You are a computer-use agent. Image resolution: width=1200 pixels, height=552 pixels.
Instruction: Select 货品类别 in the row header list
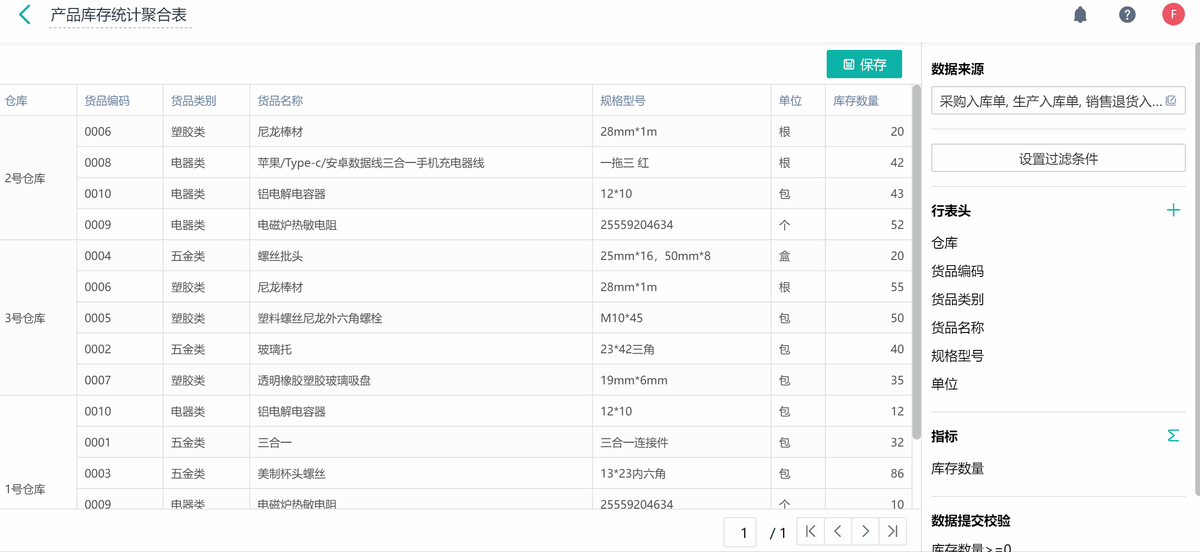click(958, 299)
